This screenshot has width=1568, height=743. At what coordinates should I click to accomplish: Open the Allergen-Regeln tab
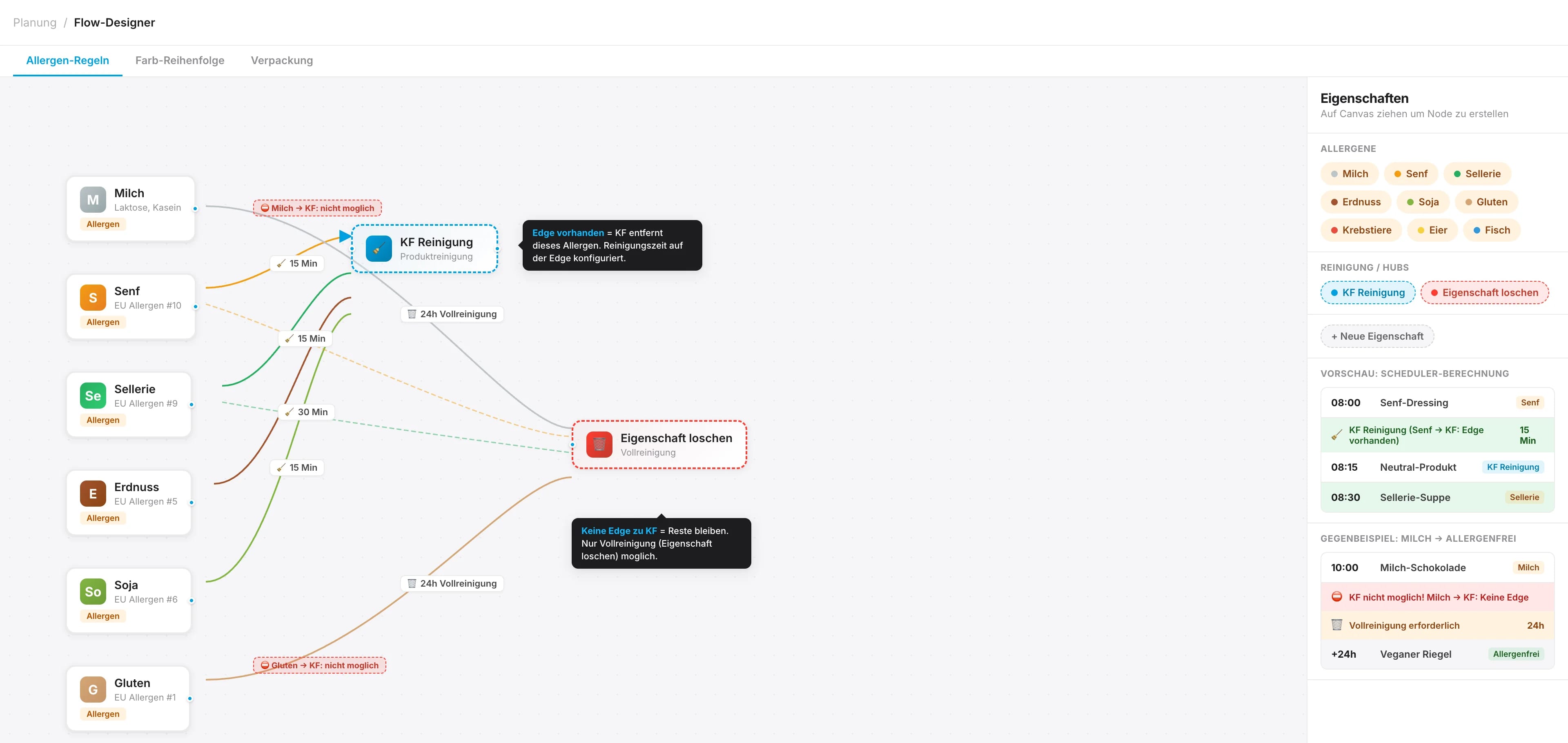67,60
